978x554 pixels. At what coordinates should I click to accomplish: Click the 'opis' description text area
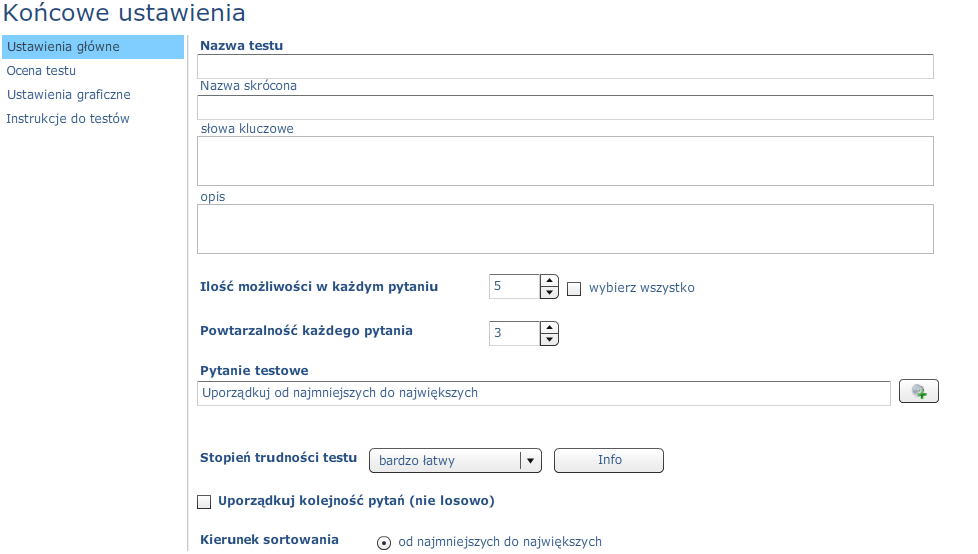[x=565, y=229]
